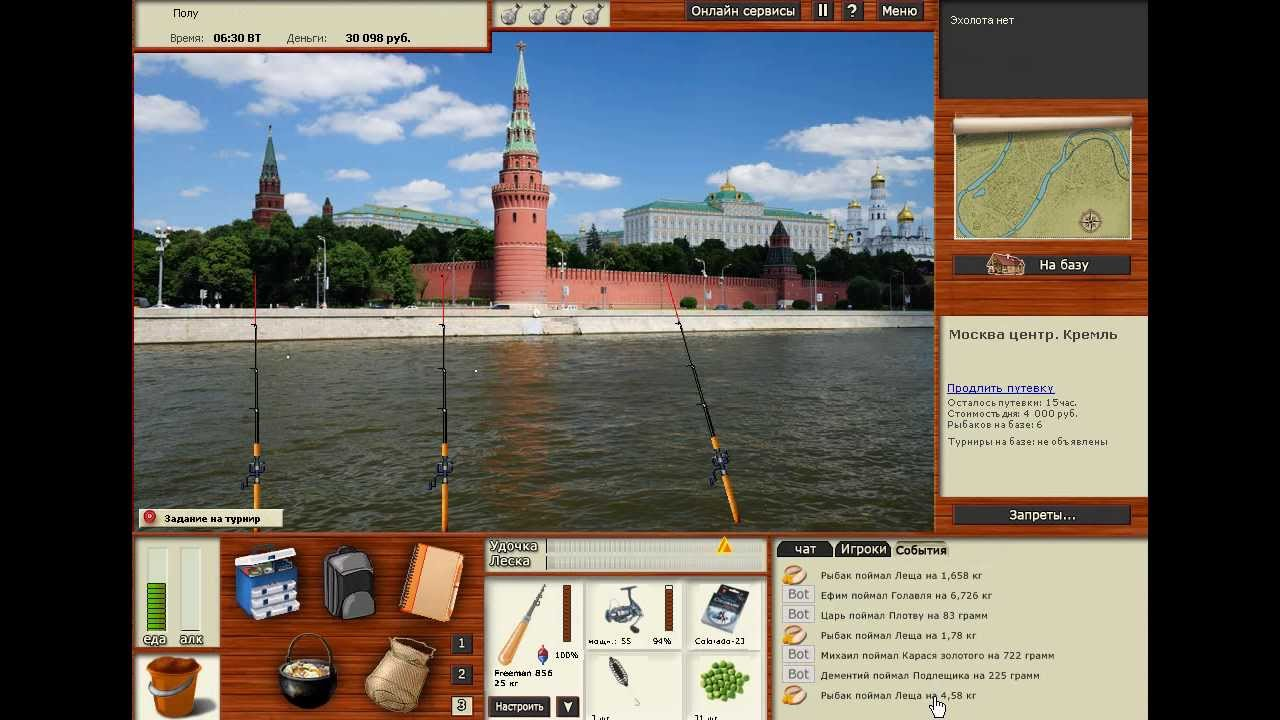Click the Леска tension gauge
This screenshot has height=720, width=1280.
(654, 562)
